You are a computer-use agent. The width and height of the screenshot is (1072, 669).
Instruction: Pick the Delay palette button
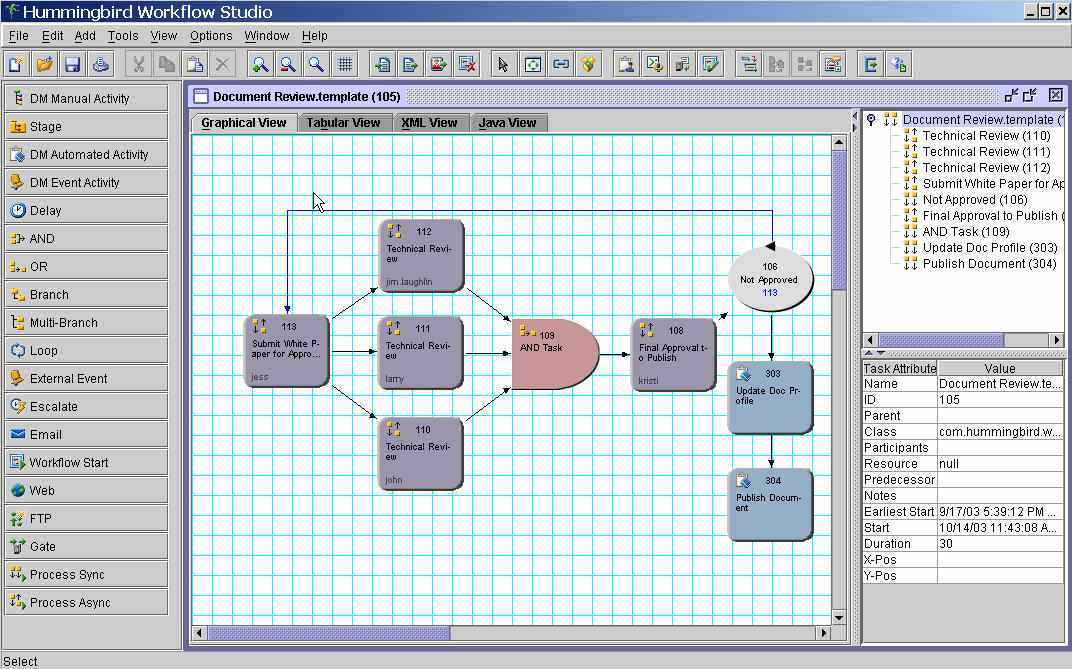point(86,210)
